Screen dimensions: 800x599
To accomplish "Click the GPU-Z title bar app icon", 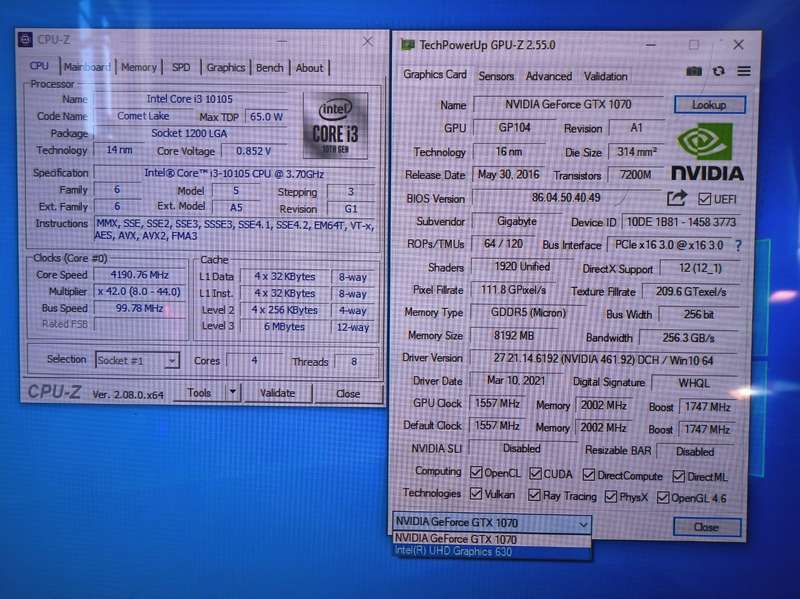I will click(408, 45).
